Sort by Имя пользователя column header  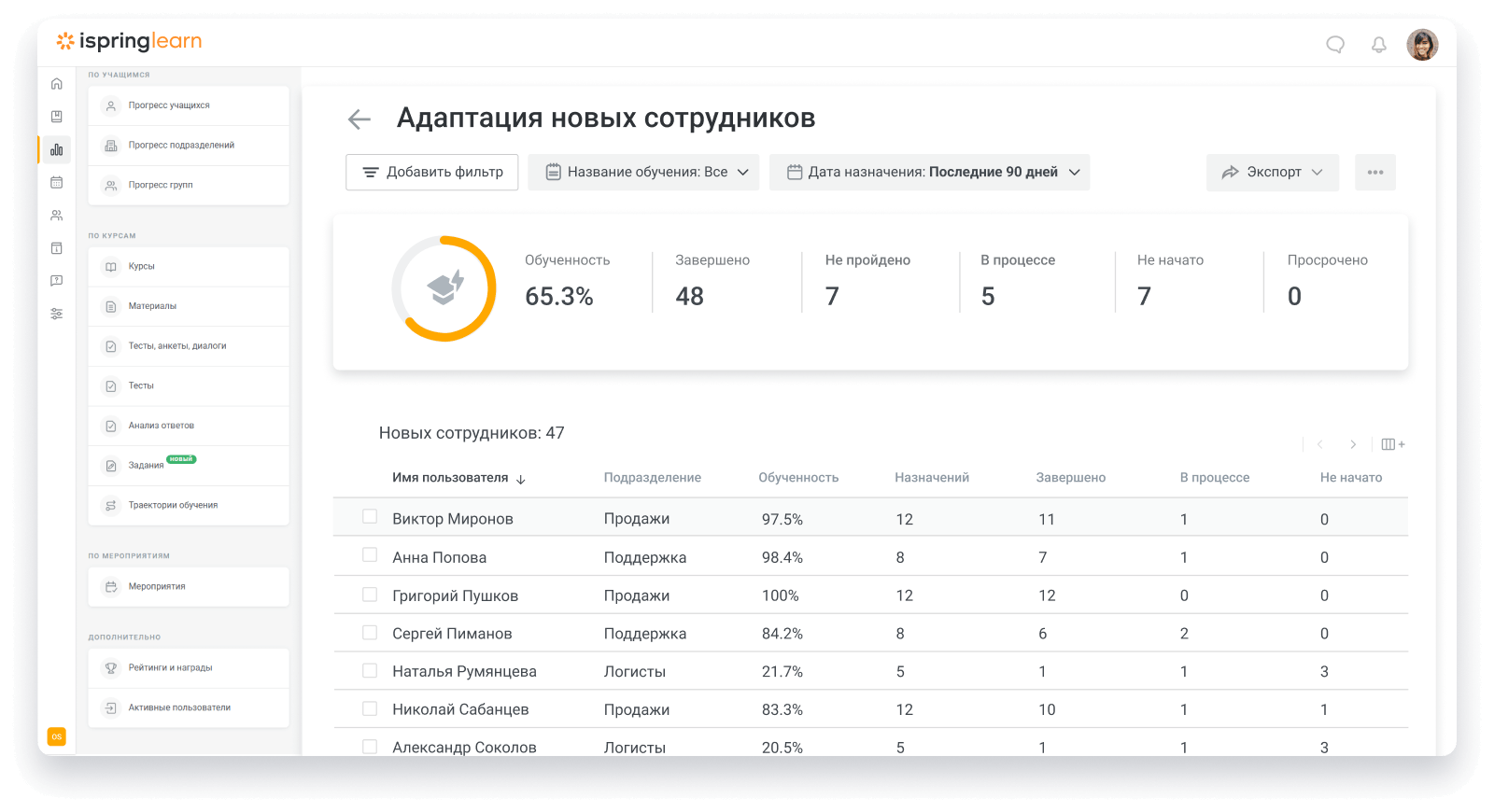point(450,478)
